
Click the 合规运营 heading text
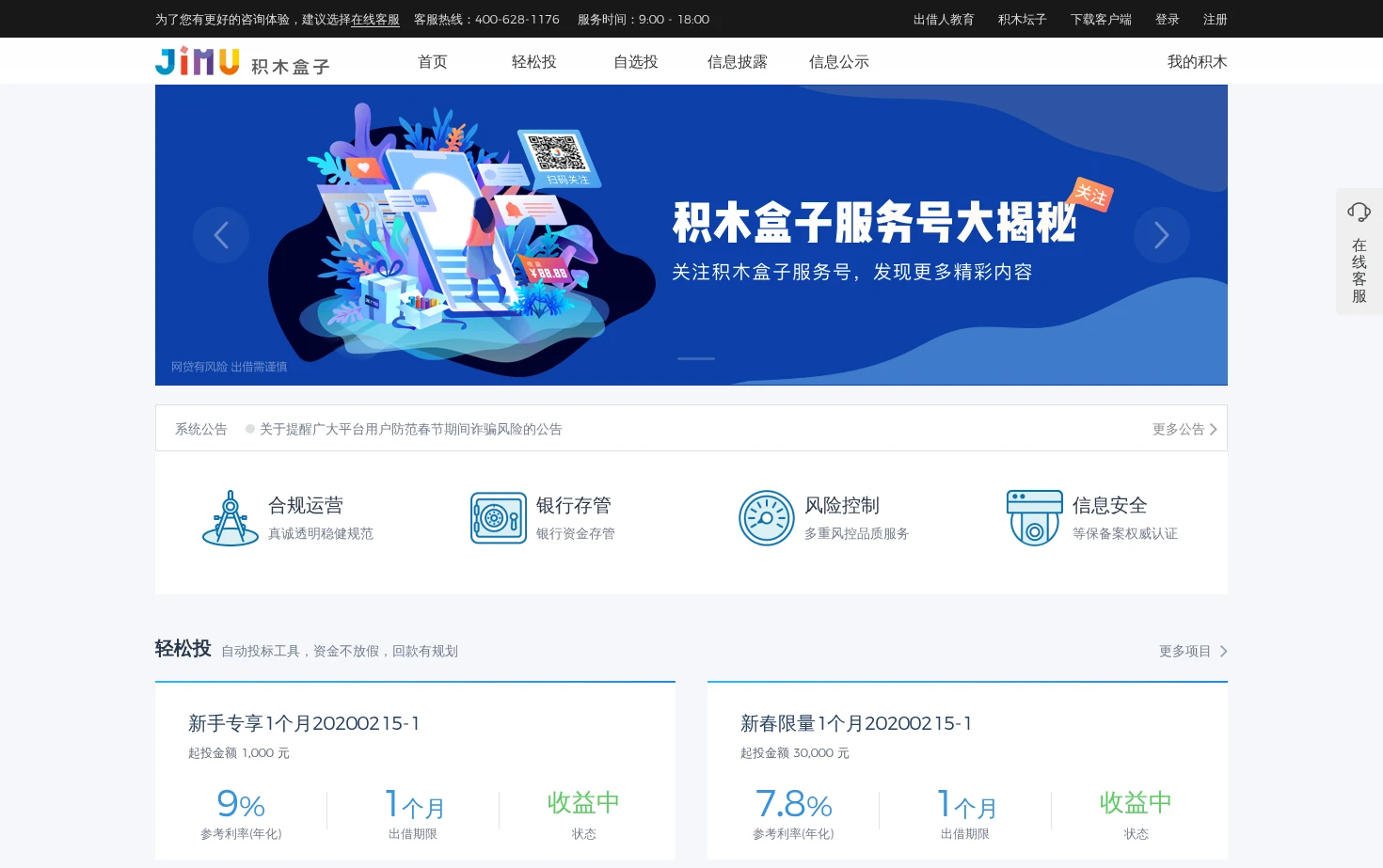point(306,505)
